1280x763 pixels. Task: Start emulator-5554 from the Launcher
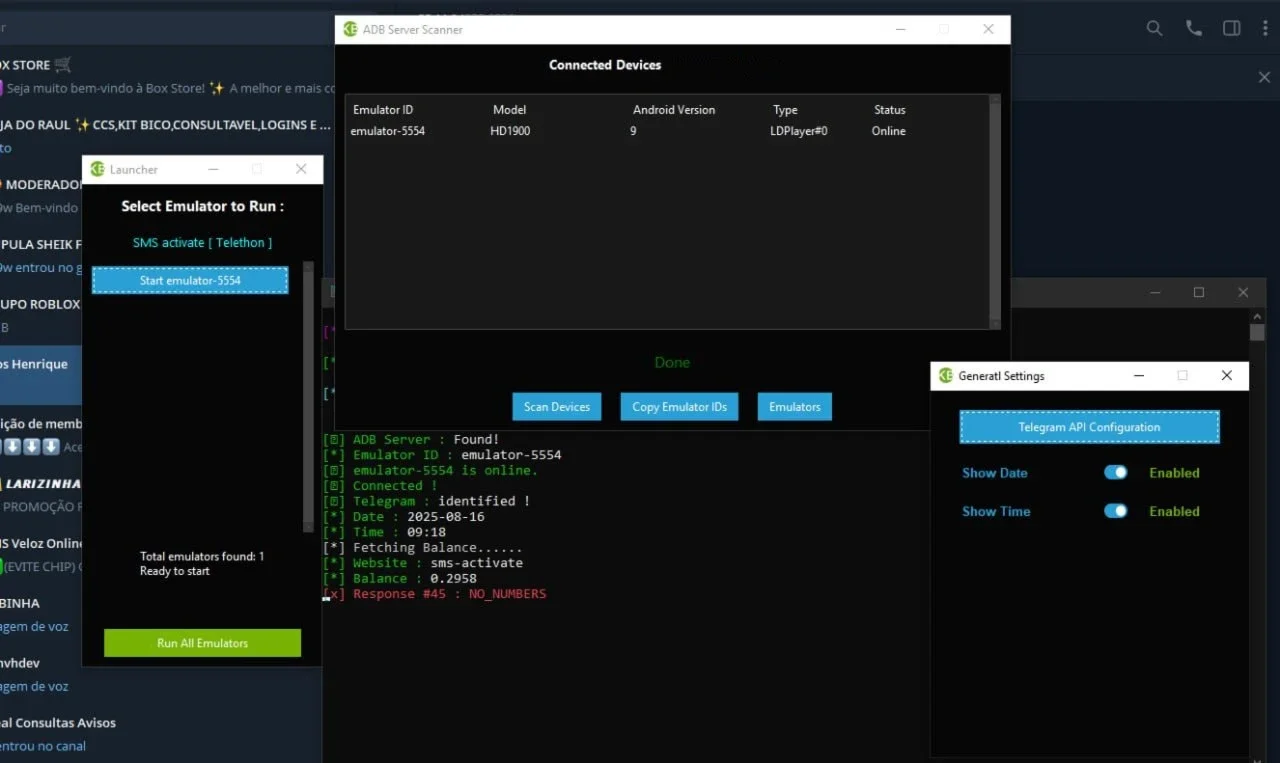(190, 281)
